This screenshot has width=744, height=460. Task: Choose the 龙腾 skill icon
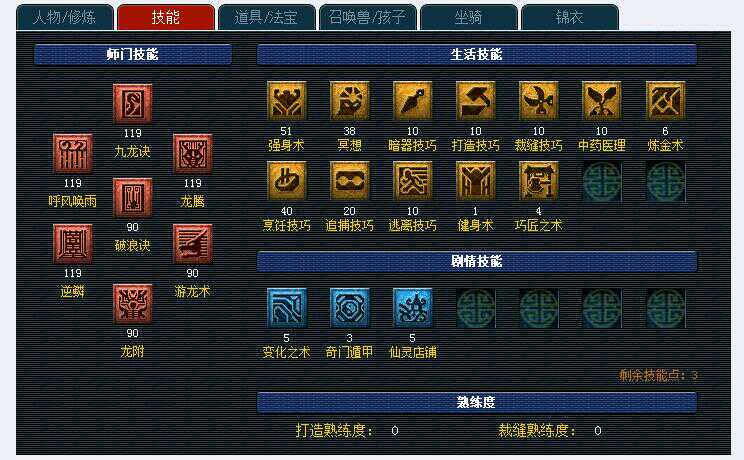click(192, 153)
